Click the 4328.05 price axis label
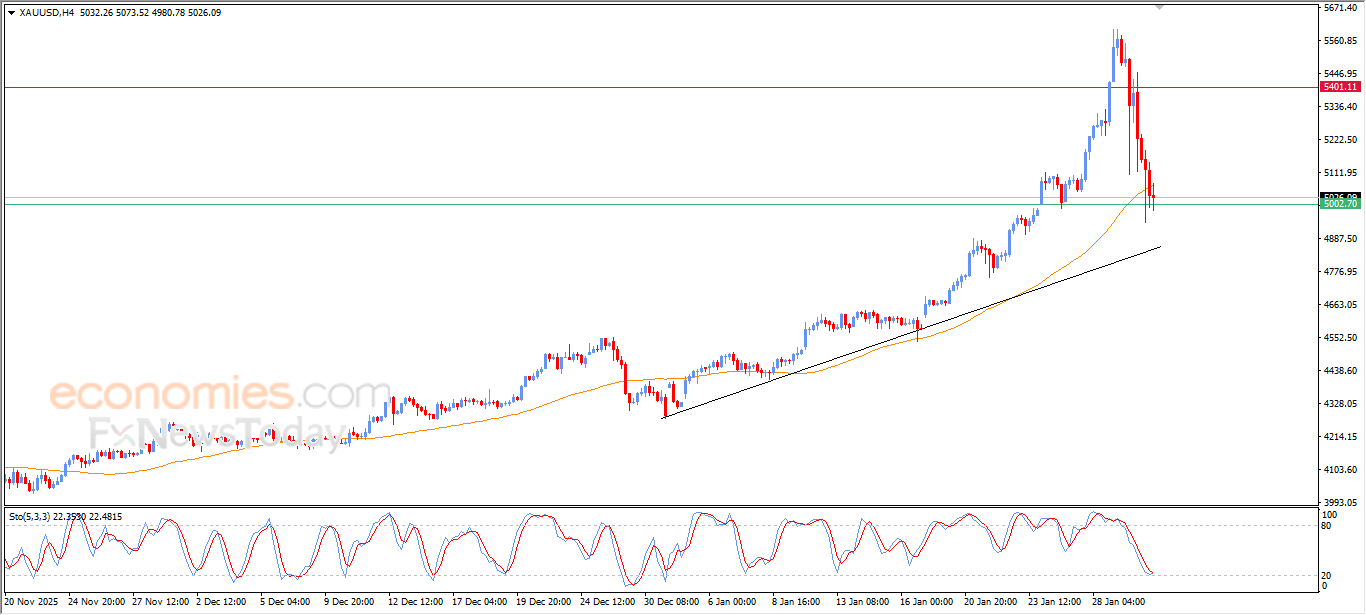This screenshot has height=615, width=1366. (1340, 404)
